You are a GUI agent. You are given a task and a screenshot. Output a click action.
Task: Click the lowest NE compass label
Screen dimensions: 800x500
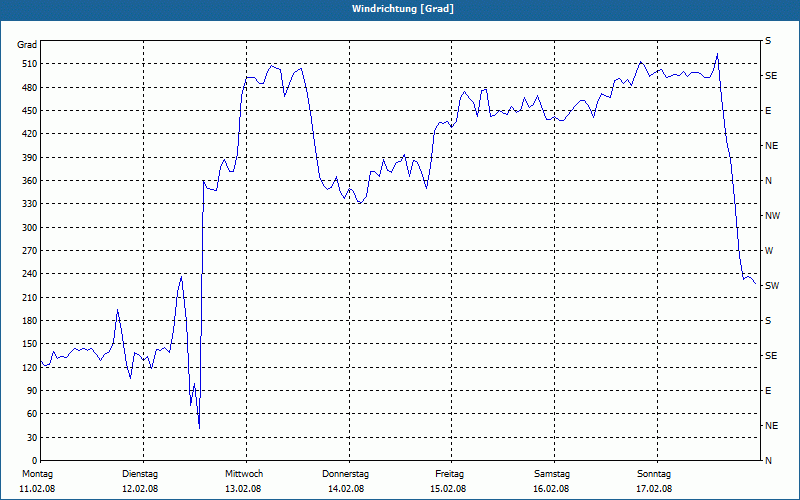click(x=771, y=426)
